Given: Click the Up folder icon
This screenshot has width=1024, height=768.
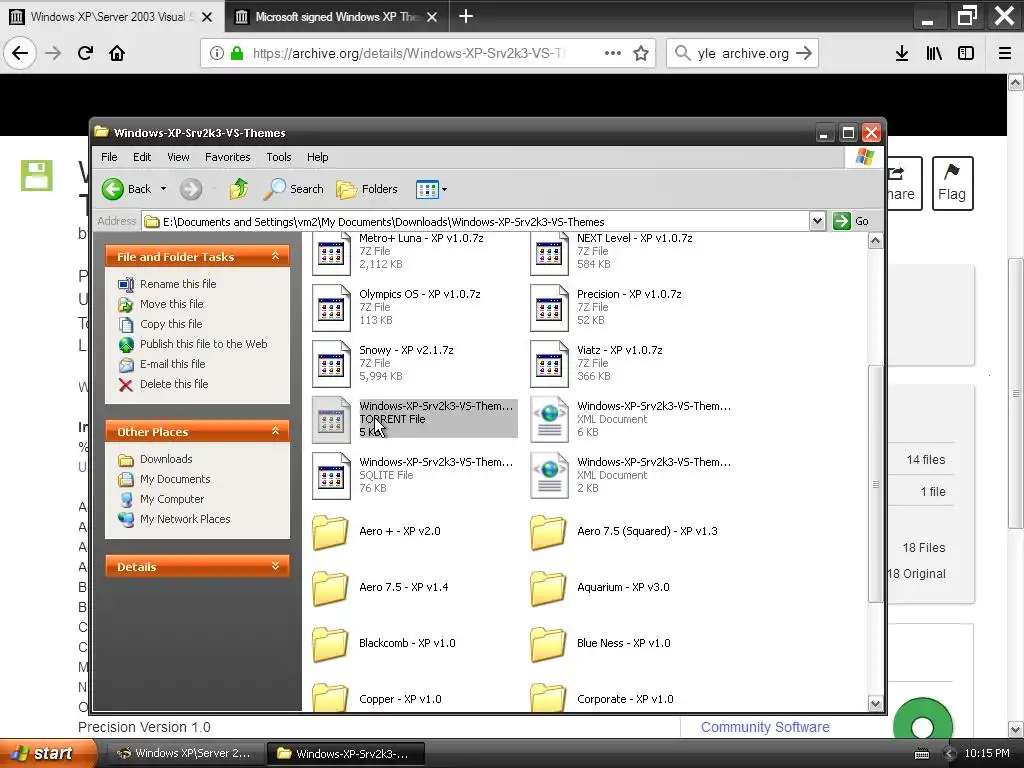Looking at the screenshot, I should (238, 189).
